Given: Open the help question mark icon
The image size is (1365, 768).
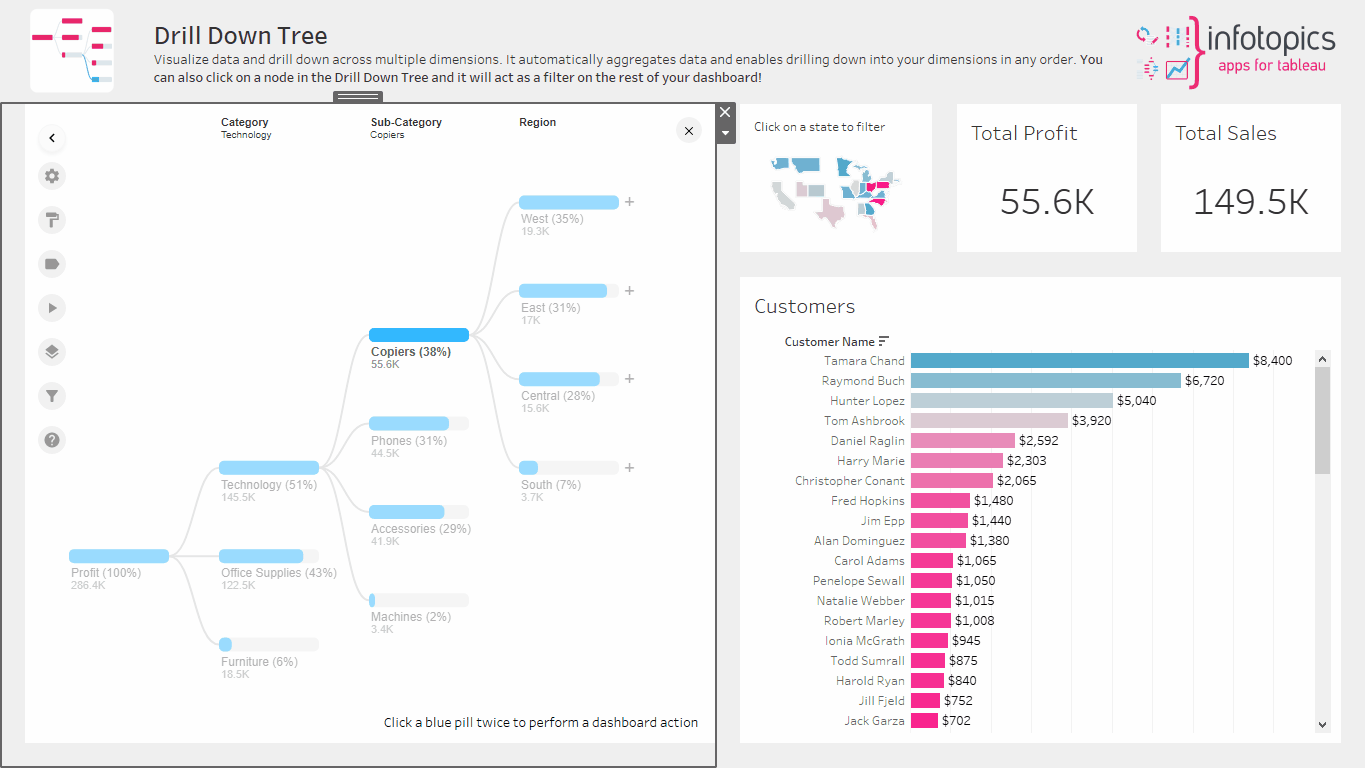Looking at the screenshot, I should point(52,439).
